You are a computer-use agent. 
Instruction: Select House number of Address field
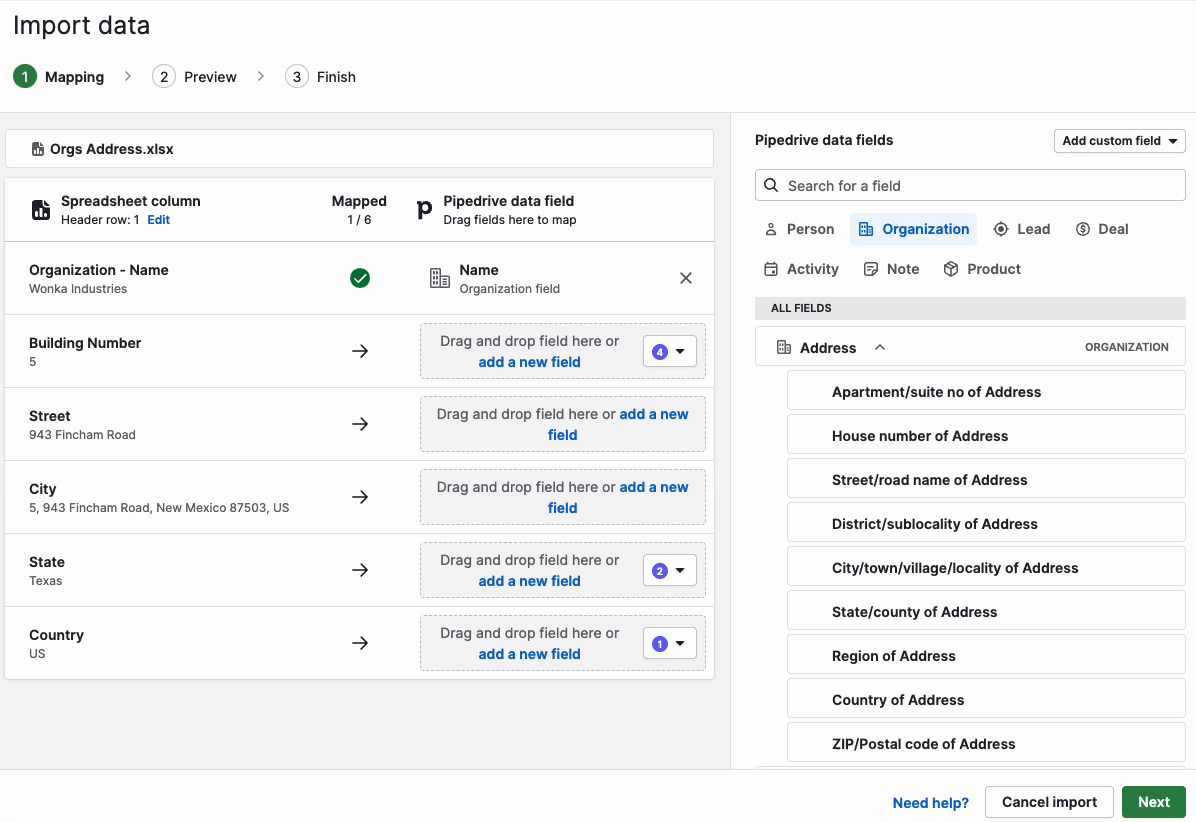pos(985,435)
